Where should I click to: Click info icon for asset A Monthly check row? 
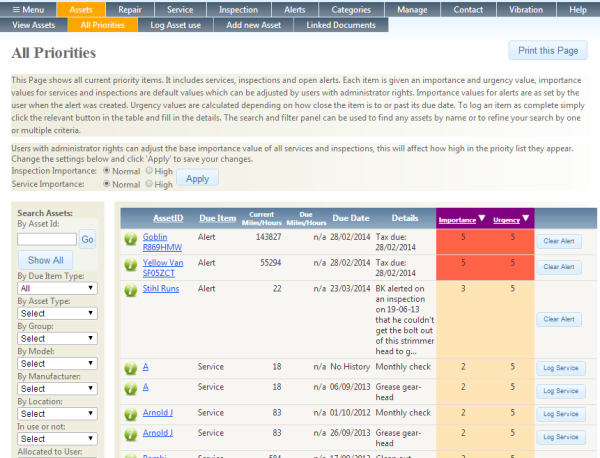click(x=130, y=368)
